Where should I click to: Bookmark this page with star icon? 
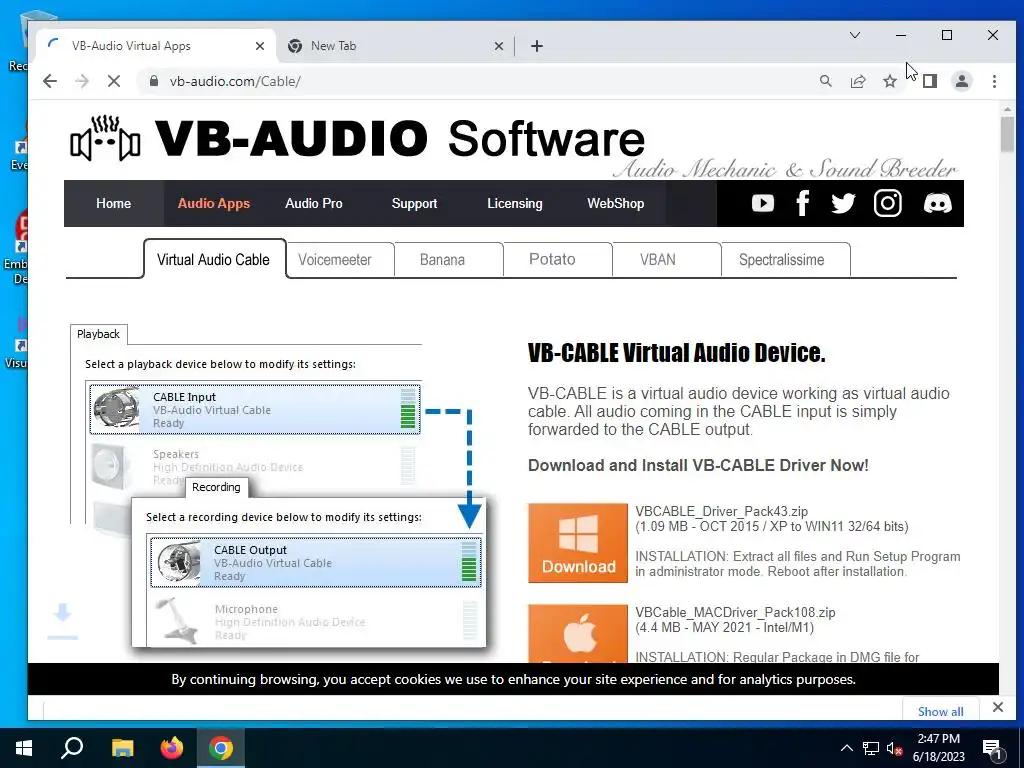click(889, 81)
